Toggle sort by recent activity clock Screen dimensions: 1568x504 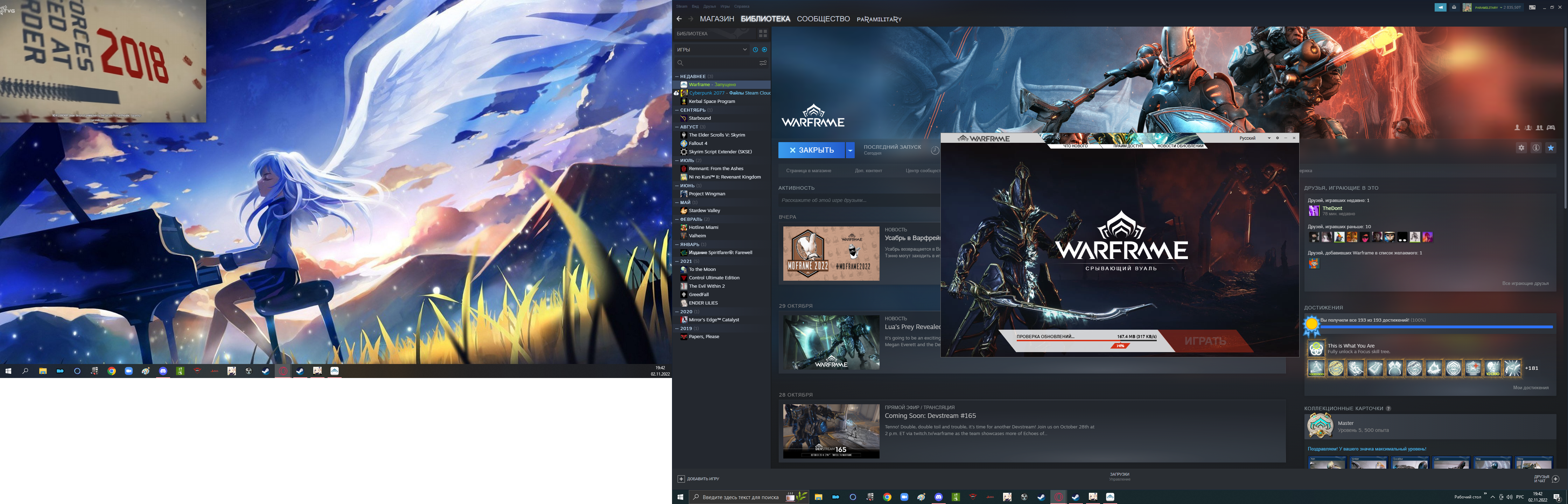755,49
